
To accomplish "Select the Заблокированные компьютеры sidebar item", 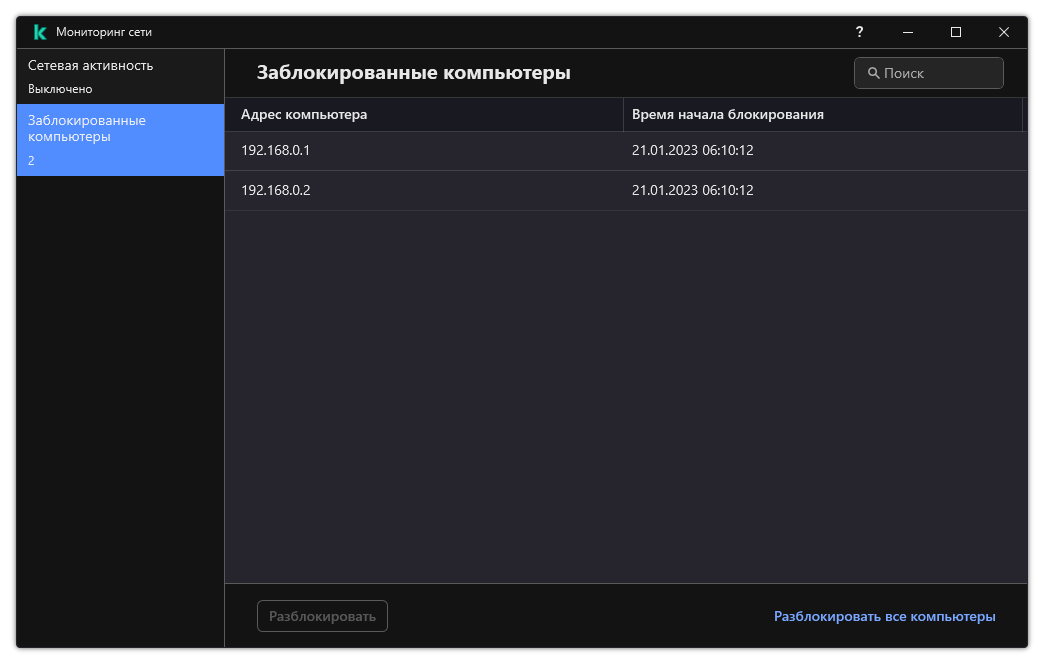I will pyautogui.click(x=120, y=139).
